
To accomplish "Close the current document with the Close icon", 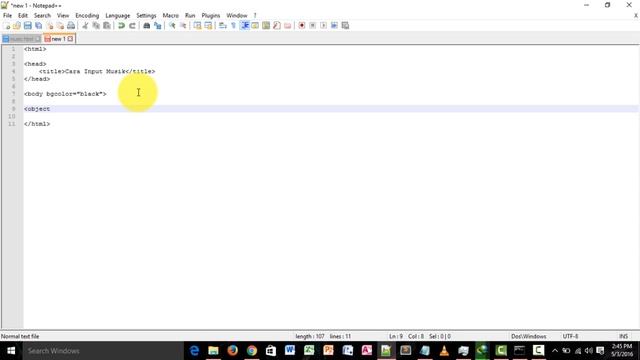I will point(49,26).
